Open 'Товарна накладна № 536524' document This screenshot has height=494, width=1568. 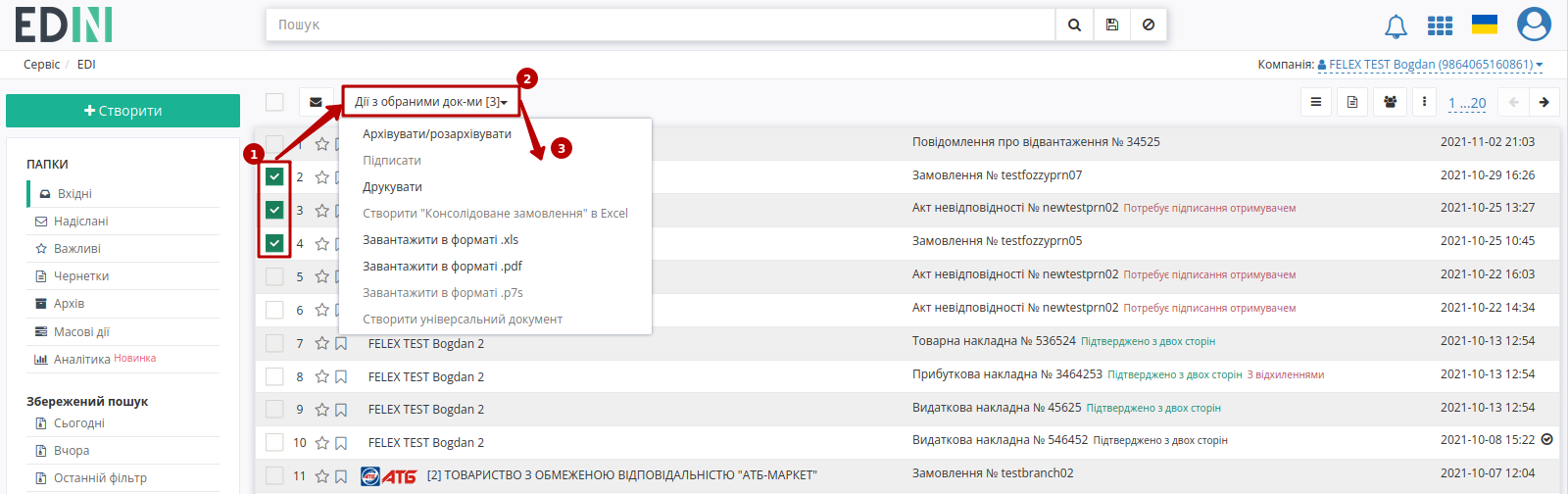(x=994, y=341)
